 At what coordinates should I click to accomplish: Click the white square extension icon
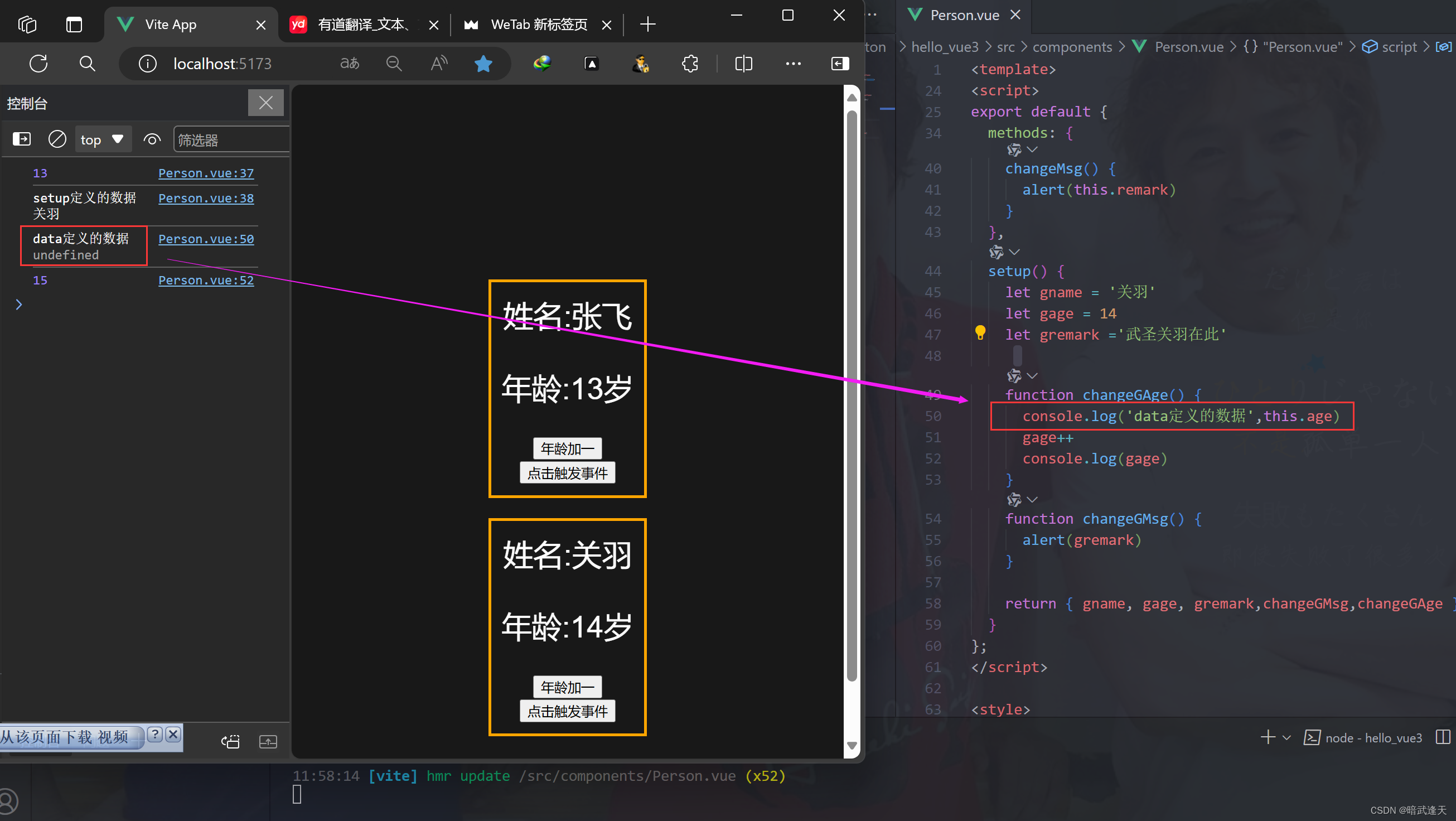(591, 64)
